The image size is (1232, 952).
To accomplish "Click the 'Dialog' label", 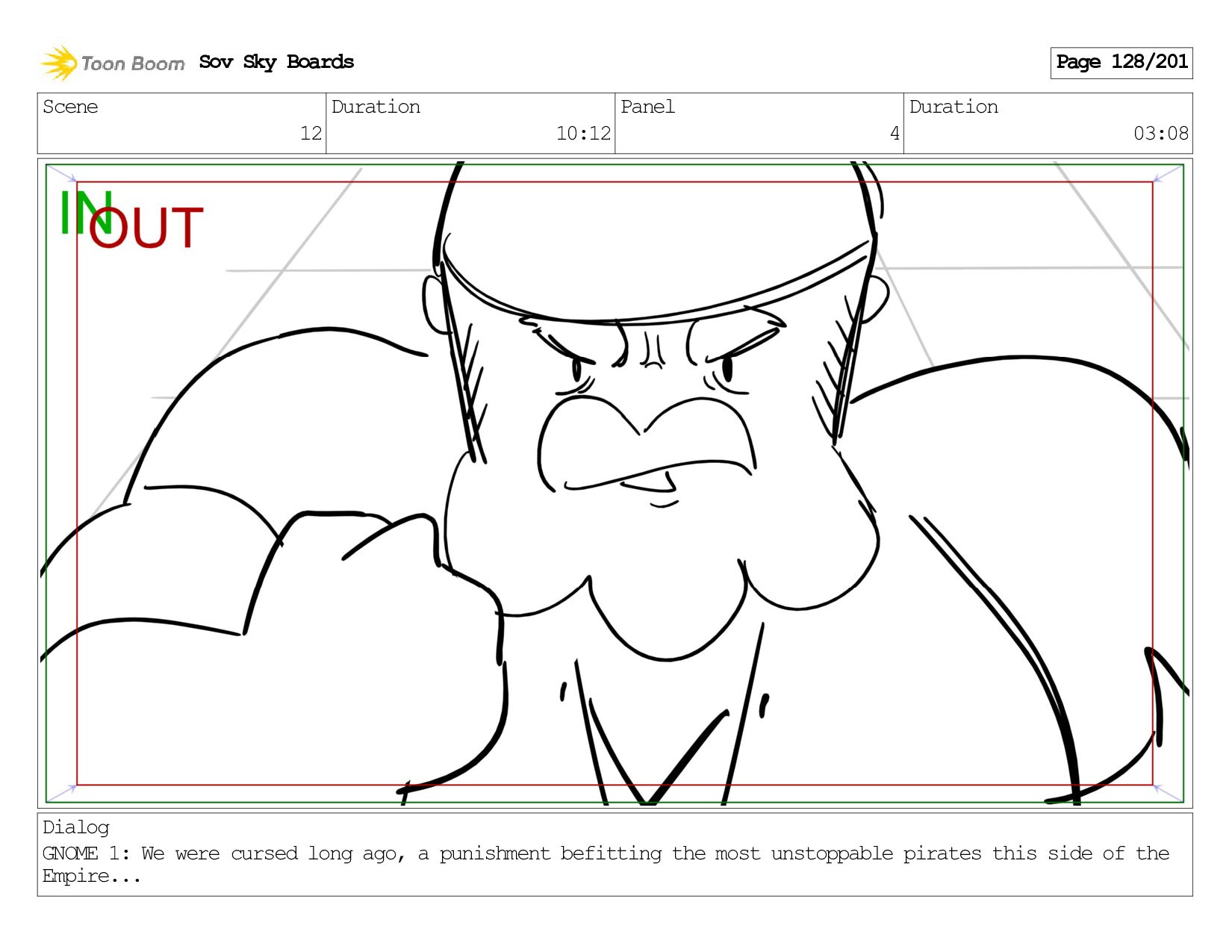I will coord(76,827).
